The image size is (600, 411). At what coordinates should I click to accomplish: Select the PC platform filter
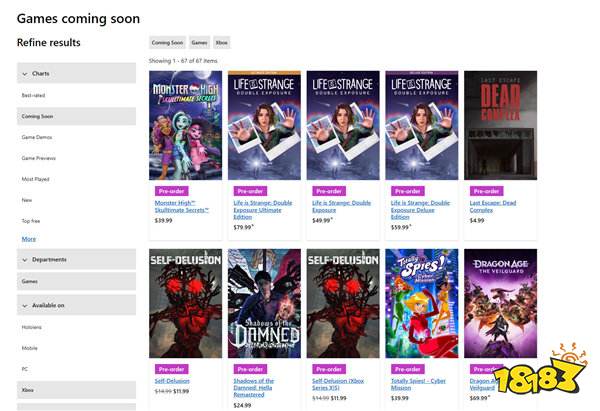point(25,369)
